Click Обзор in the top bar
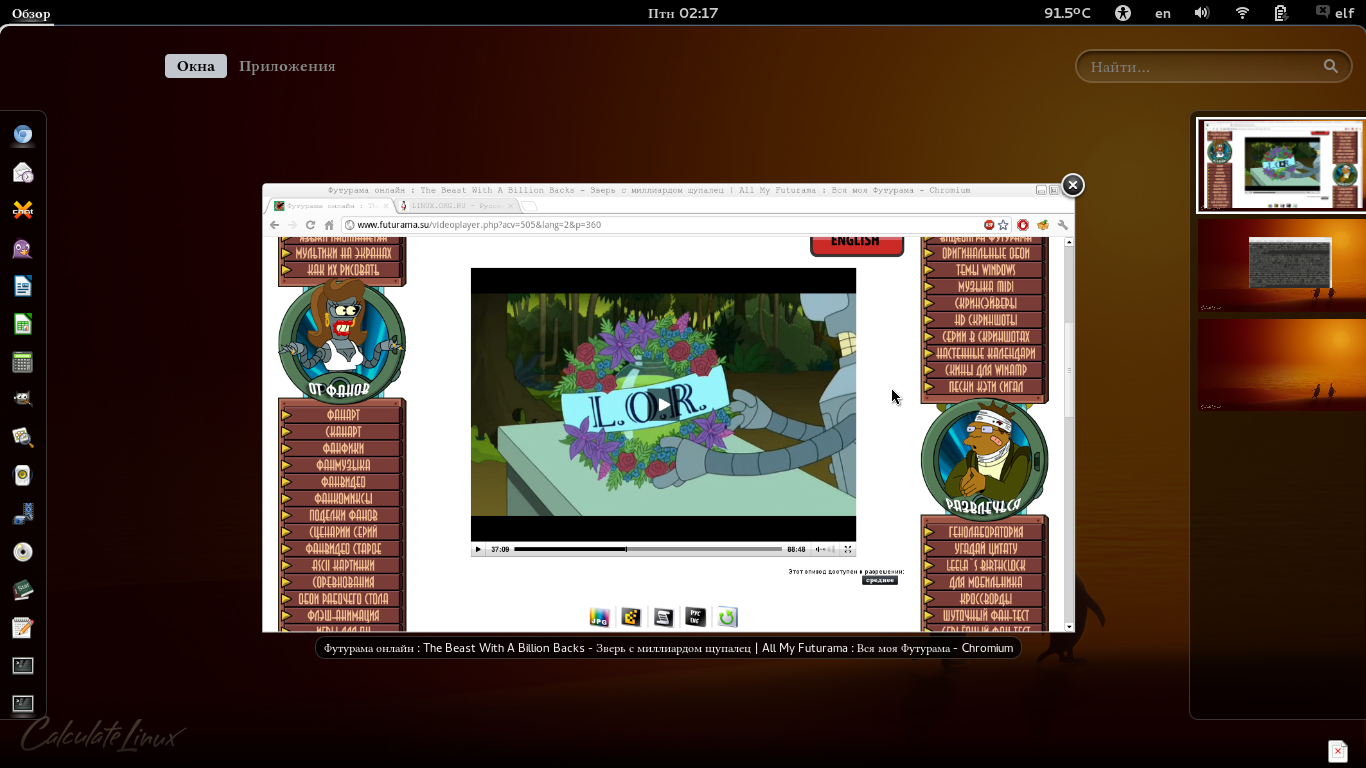This screenshot has height=768, width=1366. click(x=31, y=14)
